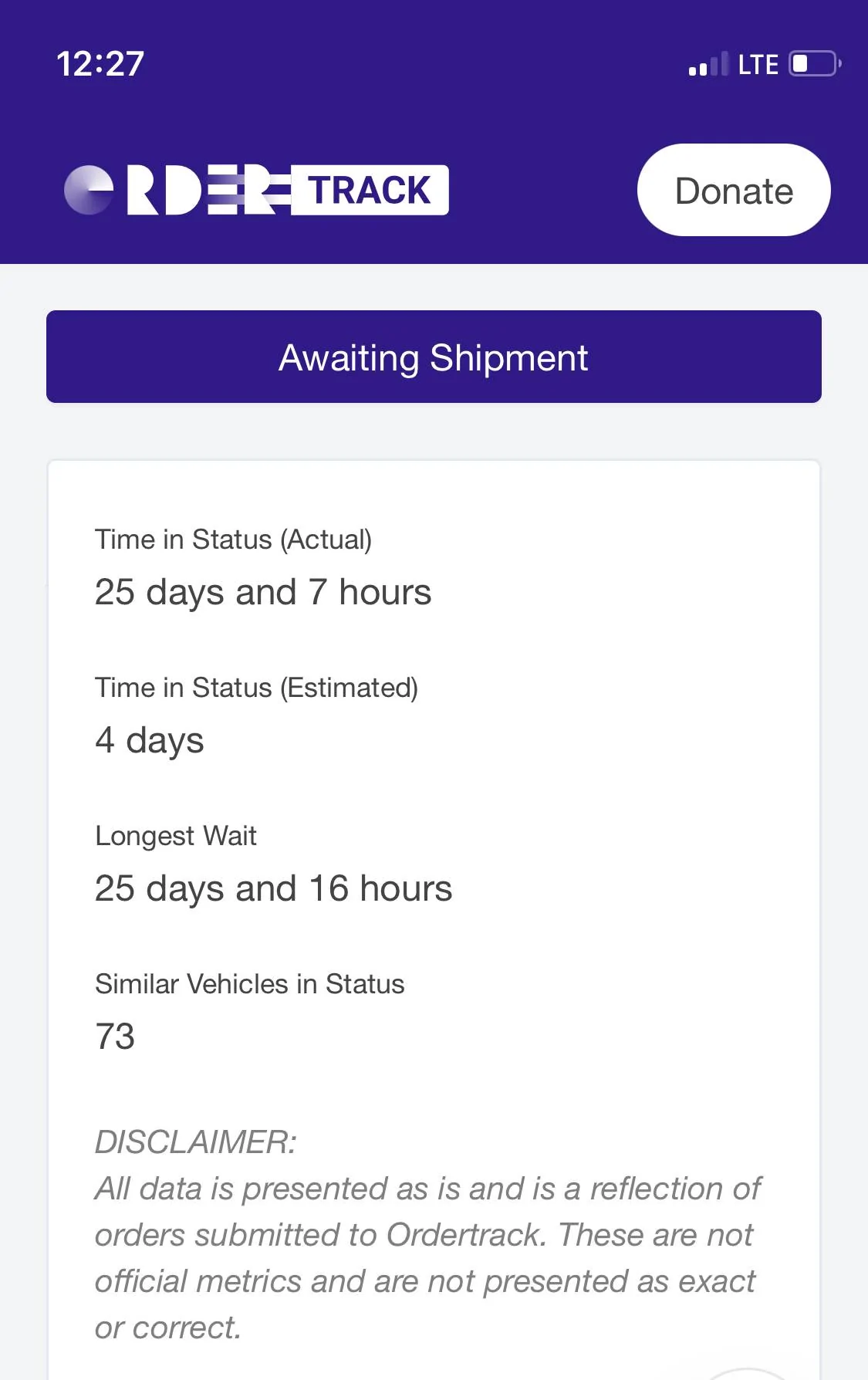
Task: Tap the DISCLAIMER heading
Action: tap(195, 1142)
